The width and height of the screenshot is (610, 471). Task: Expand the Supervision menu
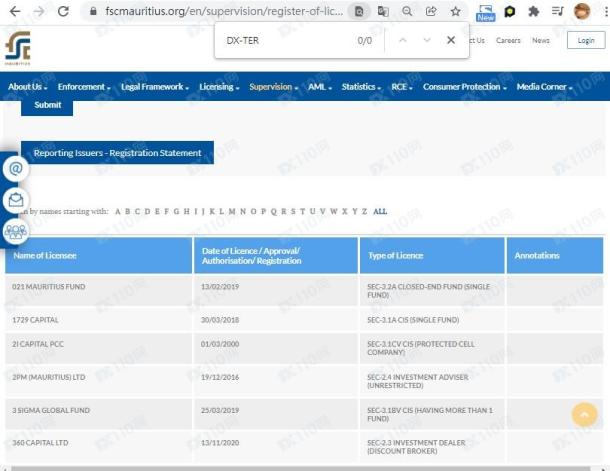[273, 87]
